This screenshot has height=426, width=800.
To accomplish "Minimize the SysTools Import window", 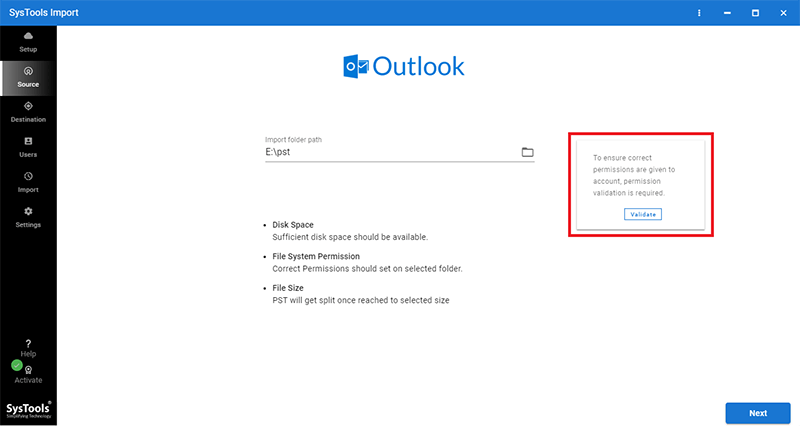I will click(727, 13).
